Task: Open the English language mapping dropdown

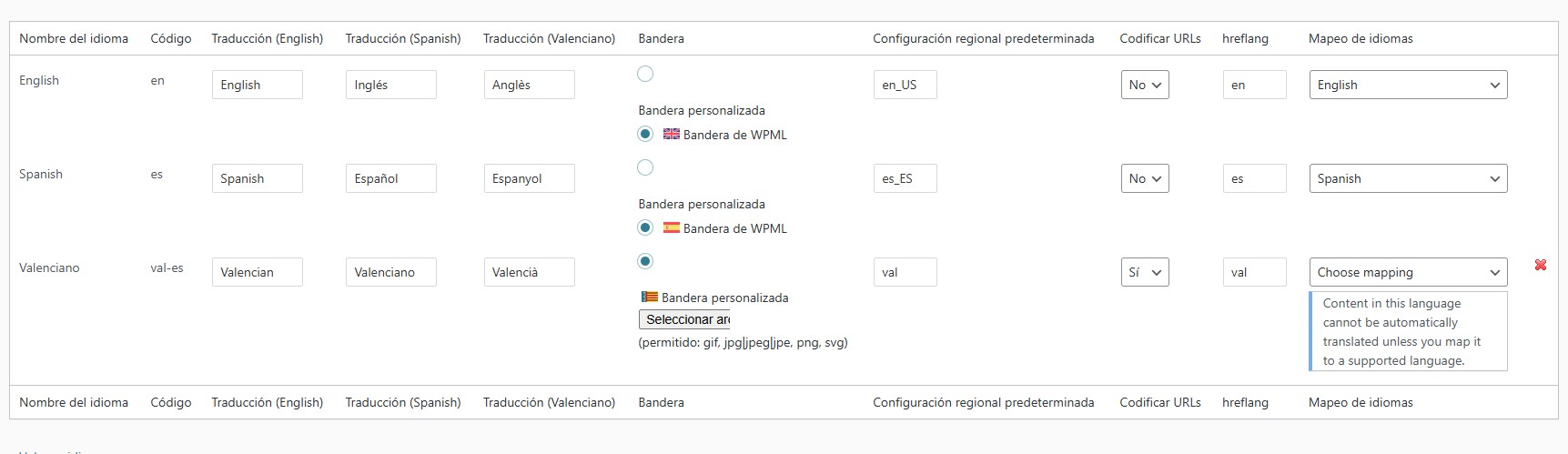Action: coord(1408,85)
